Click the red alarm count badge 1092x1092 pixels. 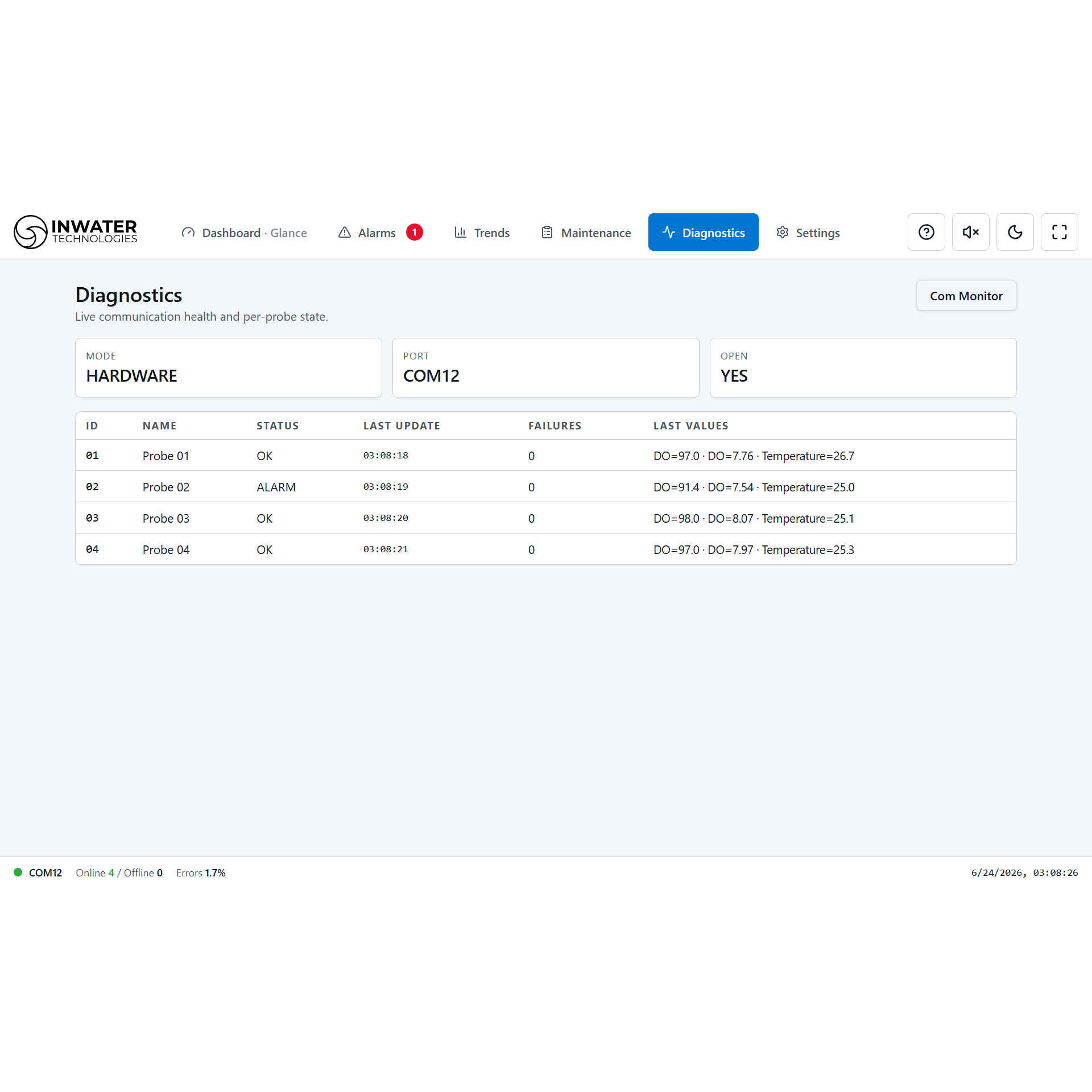tap(415, 232)
